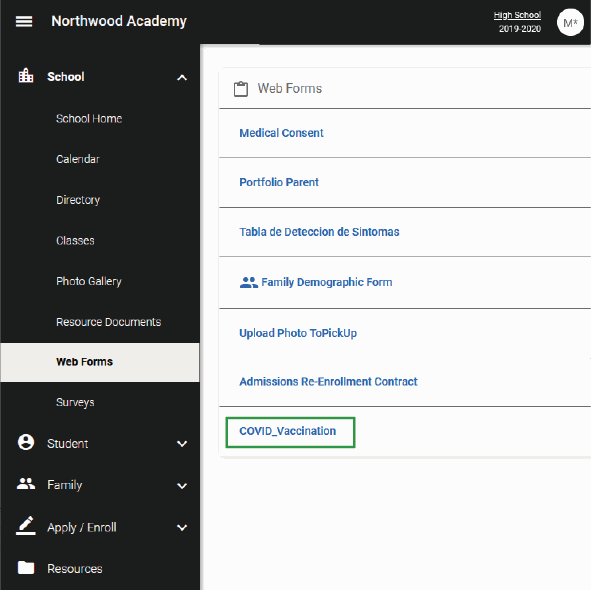Viewport: 591px width, 591px height.
Task: Click the Student person icon
Action: 26,442
